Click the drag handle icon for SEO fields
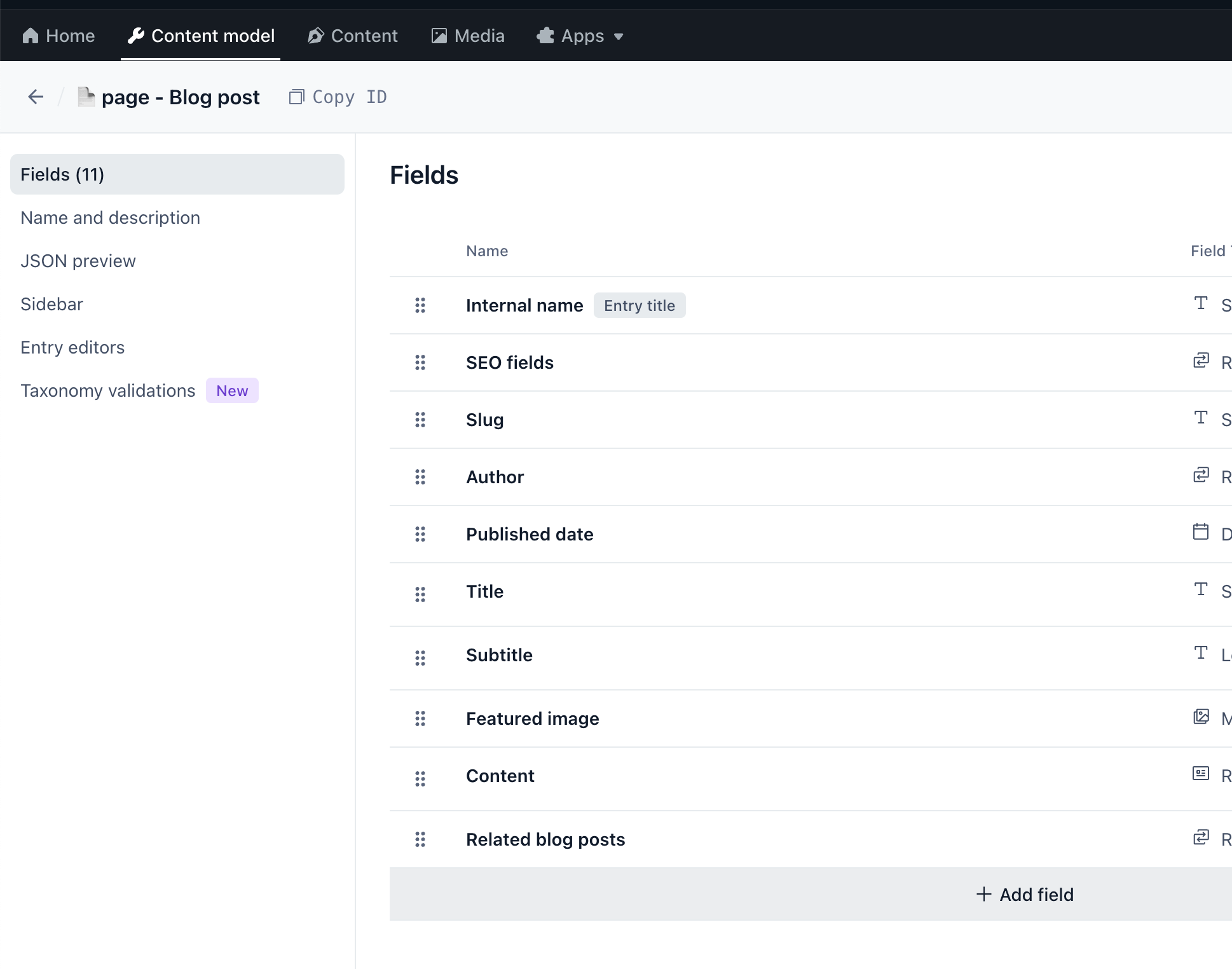 click(x=420, y=363)
